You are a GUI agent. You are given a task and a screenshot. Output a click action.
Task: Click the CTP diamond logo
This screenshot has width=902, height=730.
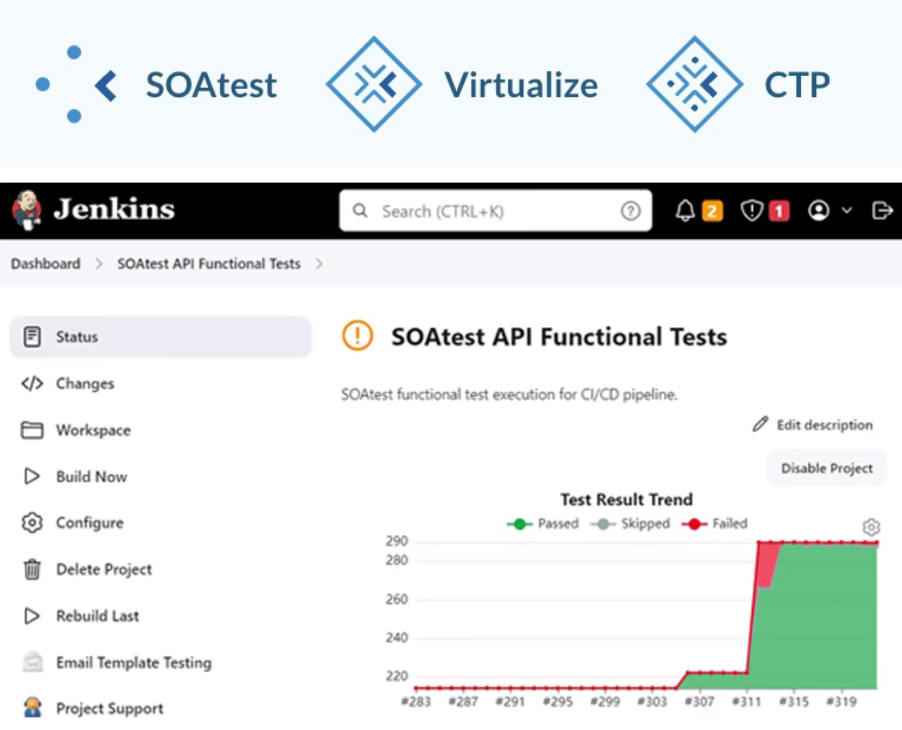click(x=694, y=84)
